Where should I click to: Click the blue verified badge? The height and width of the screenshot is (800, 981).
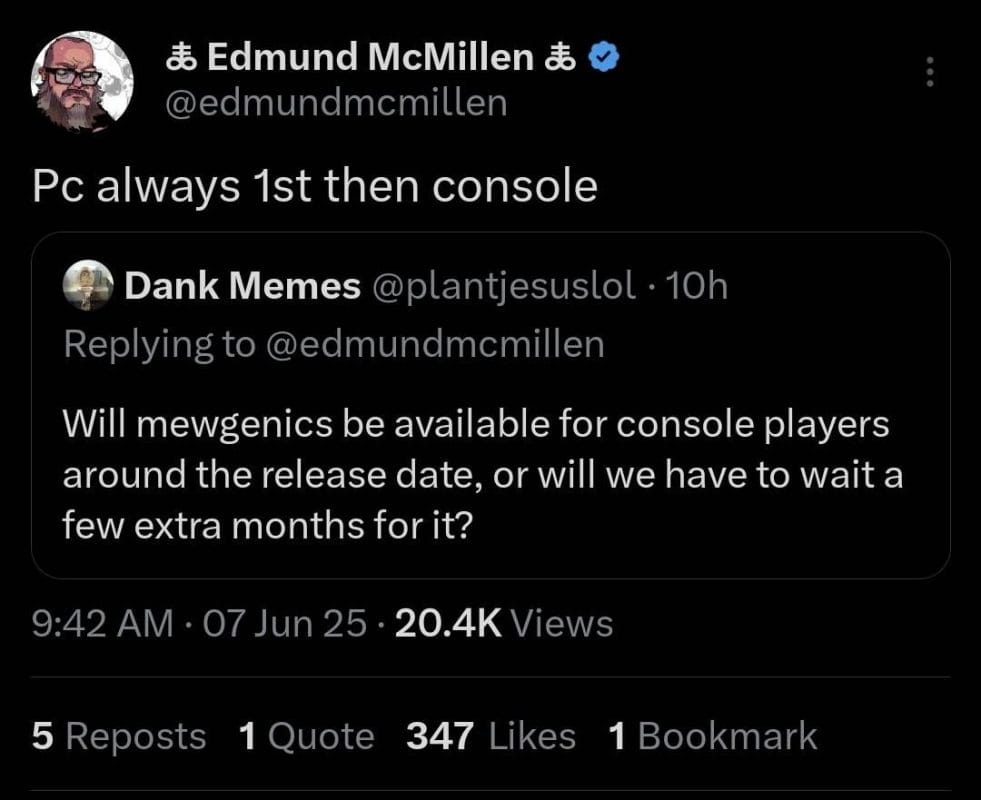600,60
